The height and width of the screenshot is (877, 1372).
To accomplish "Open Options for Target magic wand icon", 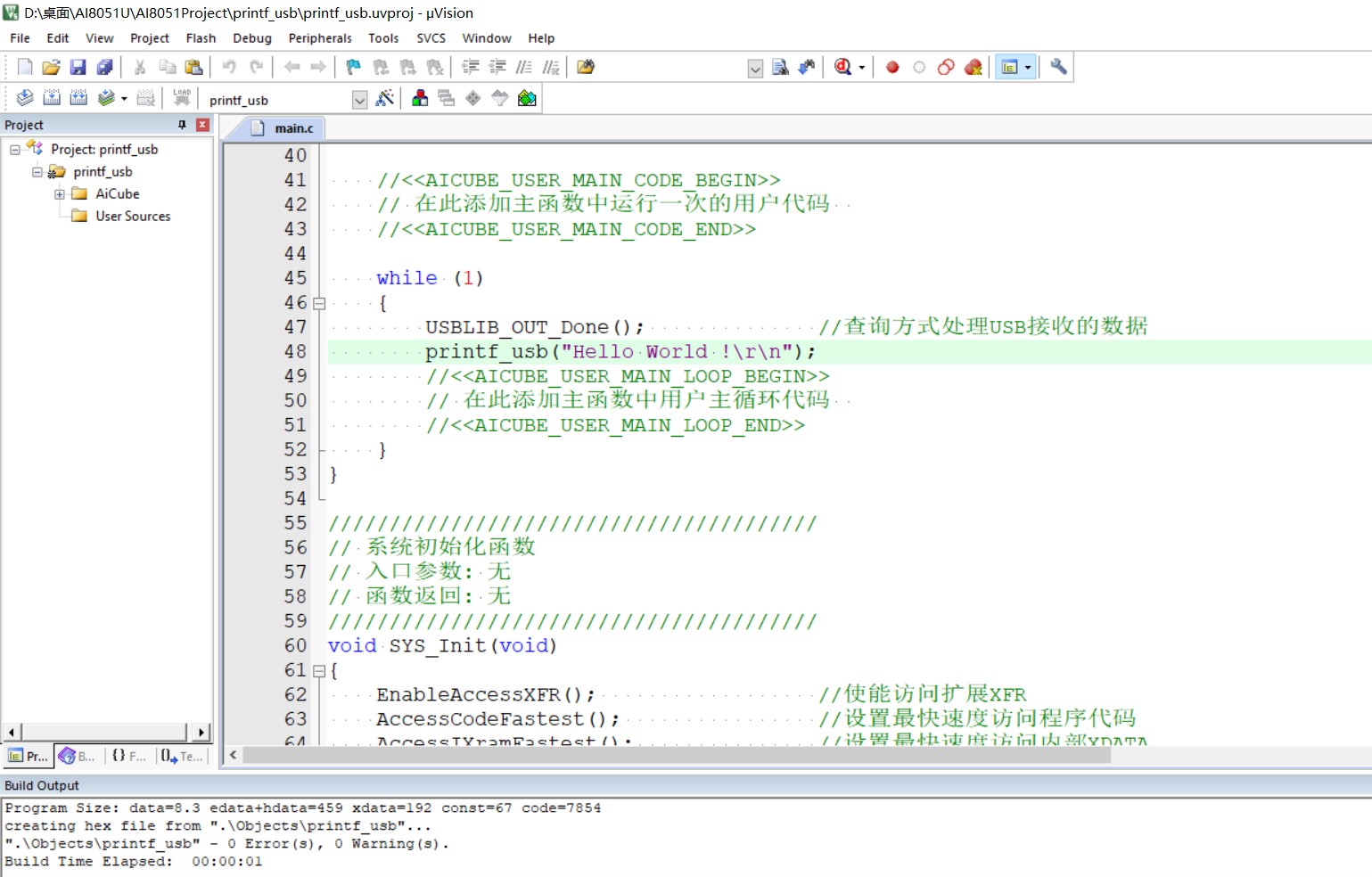I will (385, 98).
